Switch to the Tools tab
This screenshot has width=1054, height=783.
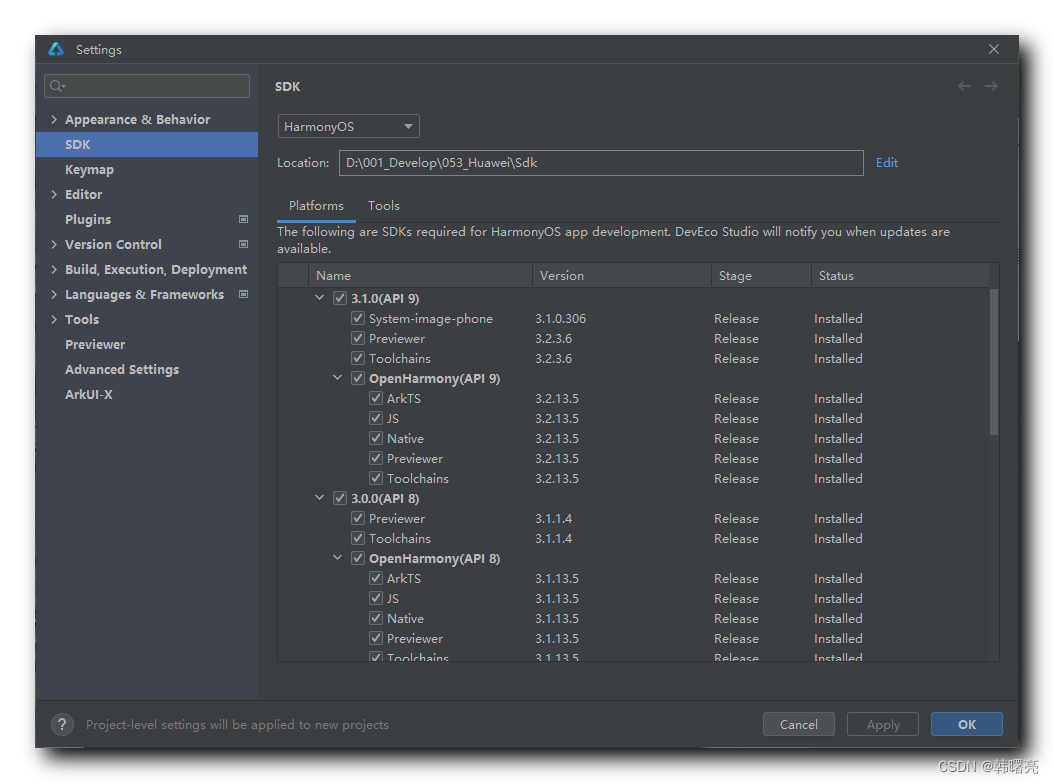(x=383, y=206)
